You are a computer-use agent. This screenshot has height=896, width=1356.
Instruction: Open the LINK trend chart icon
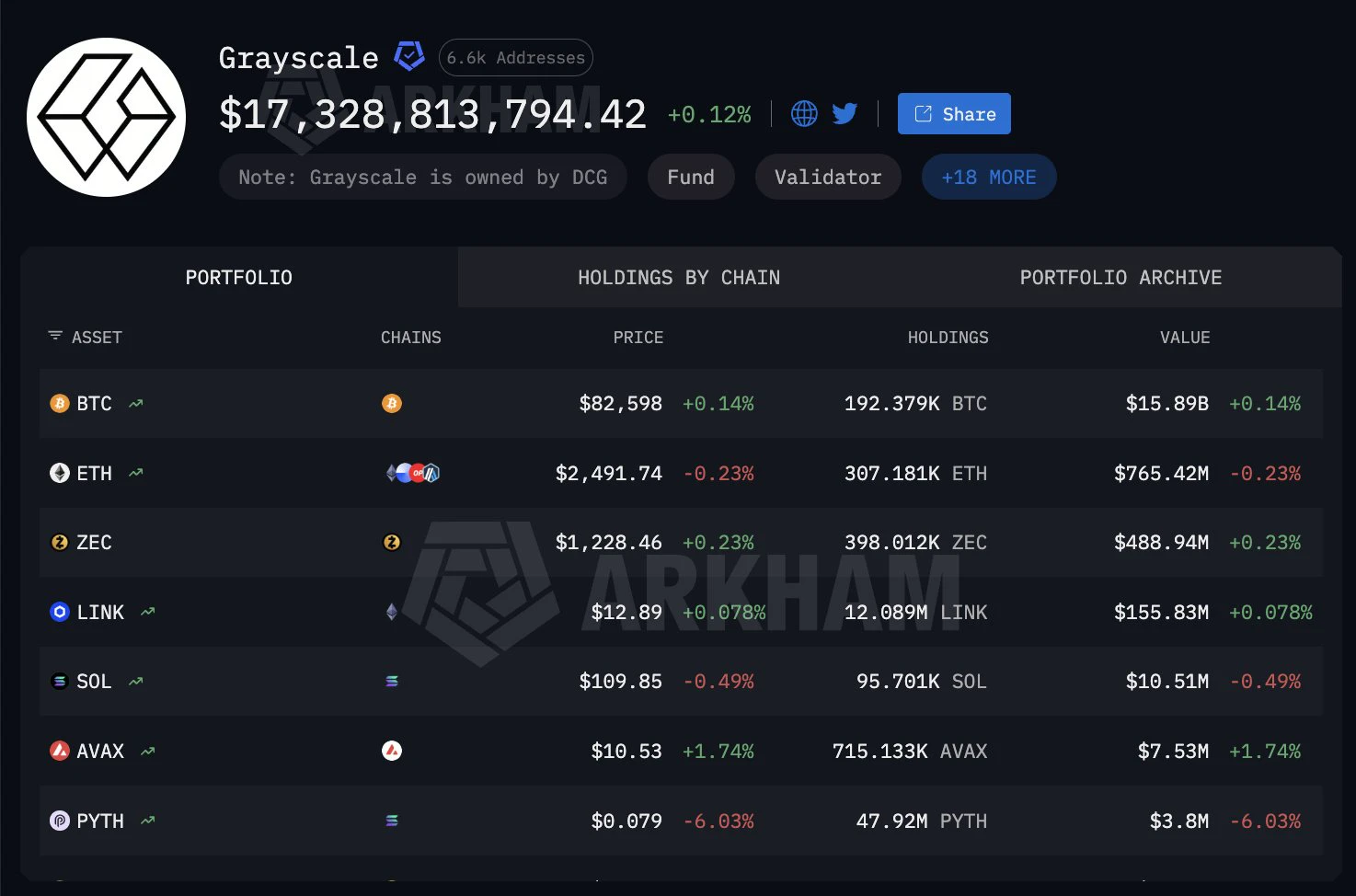click(148, 612)
